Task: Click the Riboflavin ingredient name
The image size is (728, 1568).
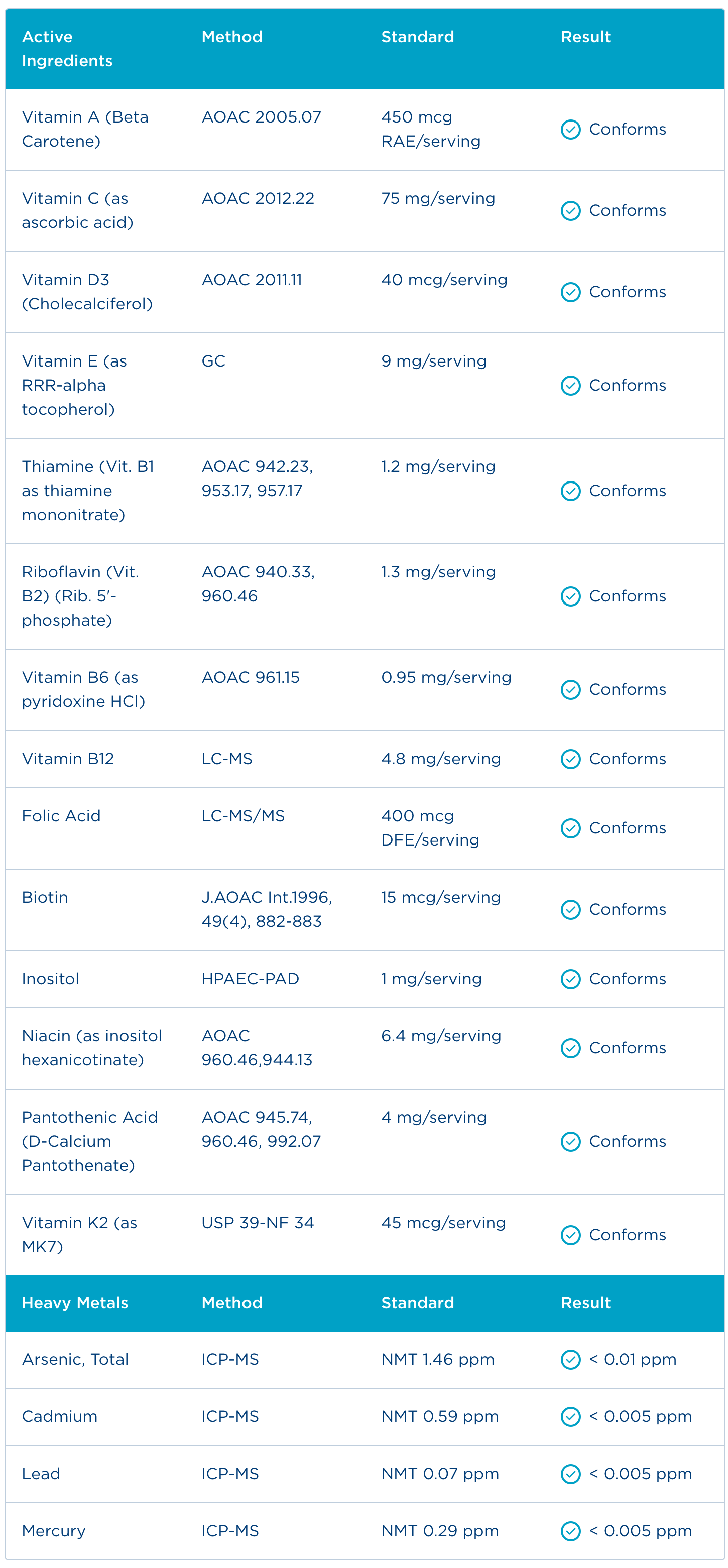Action: 80,596
